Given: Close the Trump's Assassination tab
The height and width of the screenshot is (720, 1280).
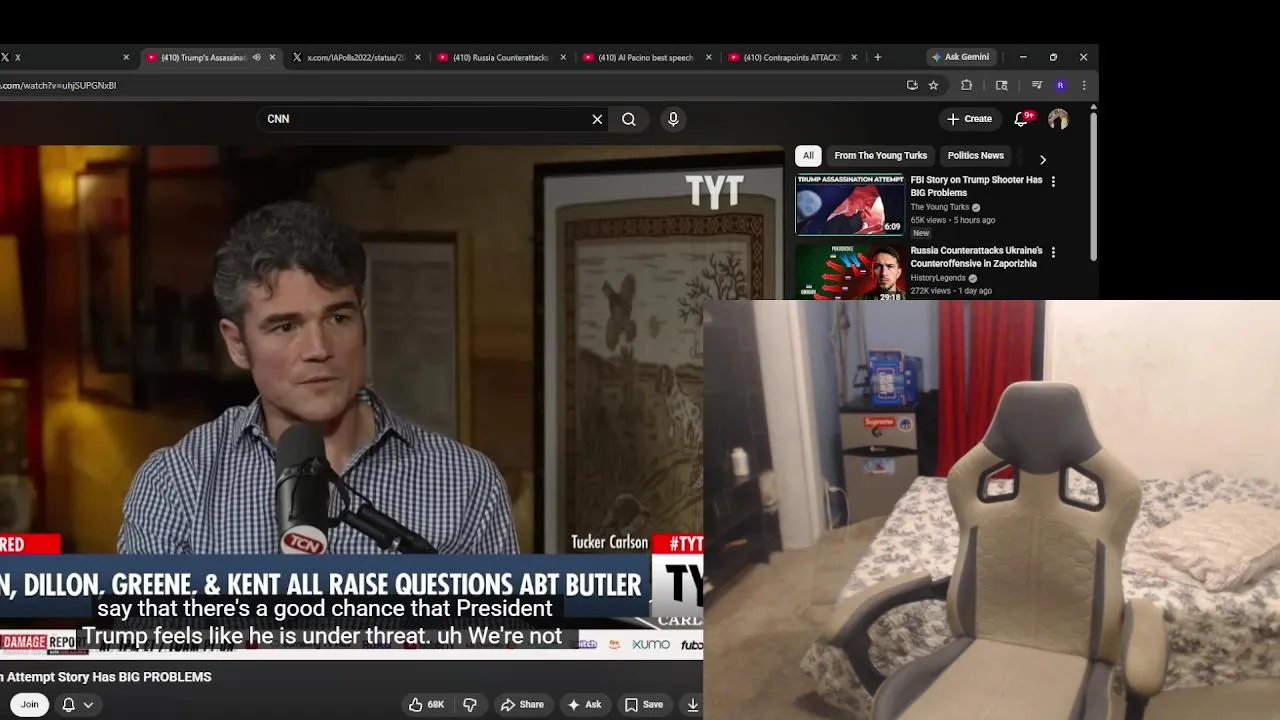Looking at the screenshot, I should [x=272, y=58].
